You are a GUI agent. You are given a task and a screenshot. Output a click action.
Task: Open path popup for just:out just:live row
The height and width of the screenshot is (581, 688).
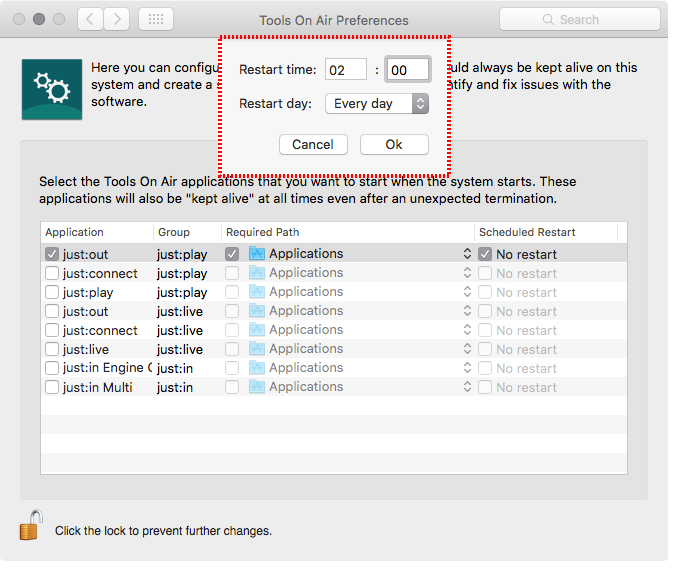(x=467, y=311)
